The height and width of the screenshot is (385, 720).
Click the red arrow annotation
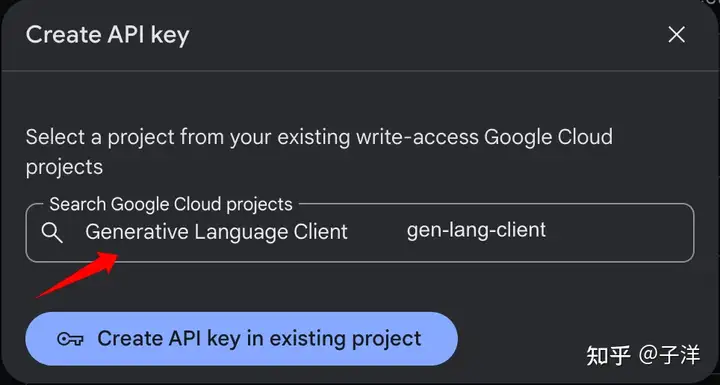pos(78,275)
